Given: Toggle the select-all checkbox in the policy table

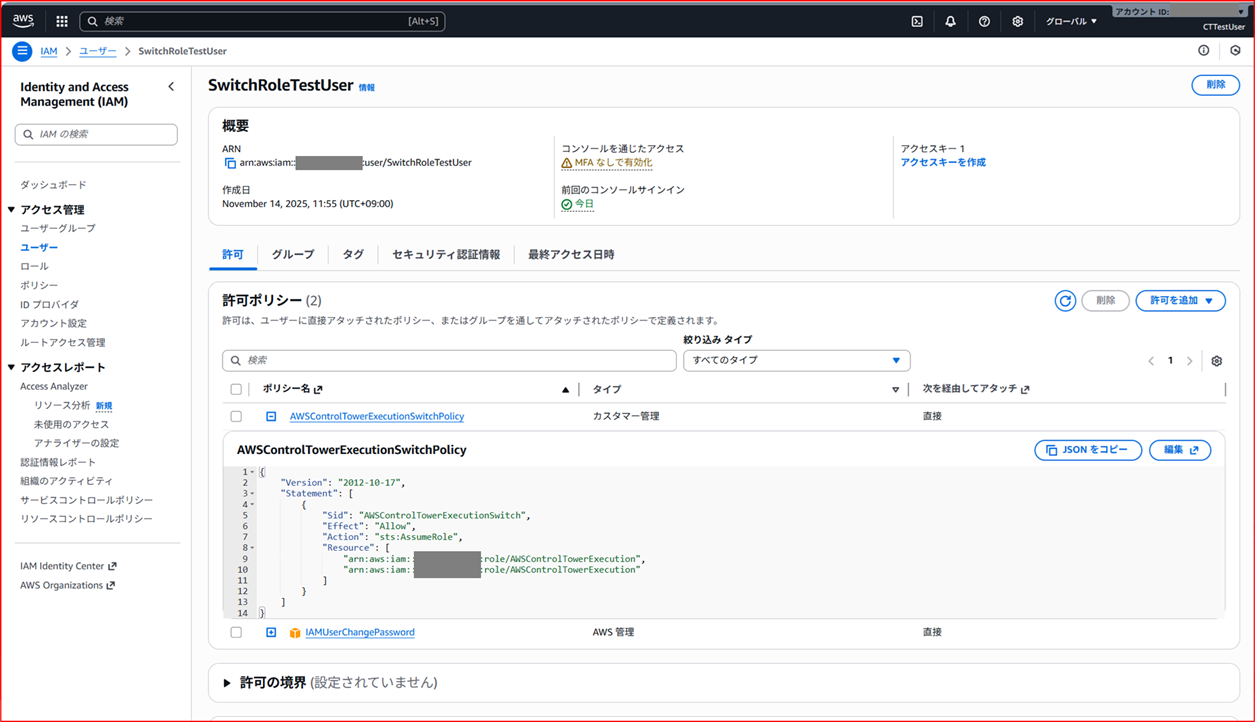Looking at the screenshot, I should (x=236, y=388).
